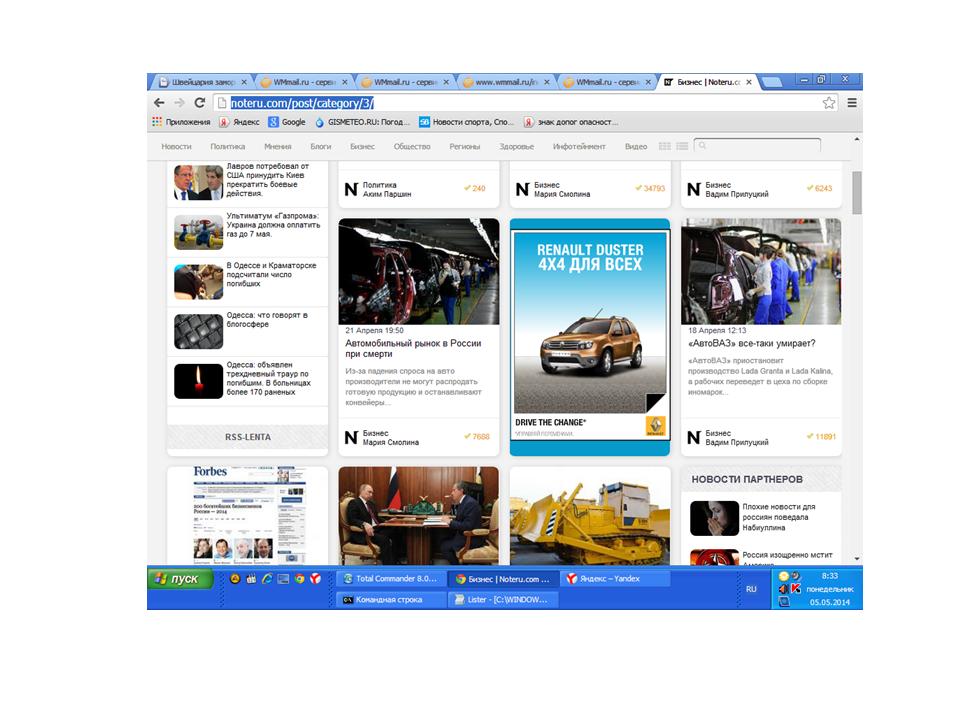This screenshot has width=960, height=720.
Task: Switch to Командная строка taskbar button
Action: 391,599
